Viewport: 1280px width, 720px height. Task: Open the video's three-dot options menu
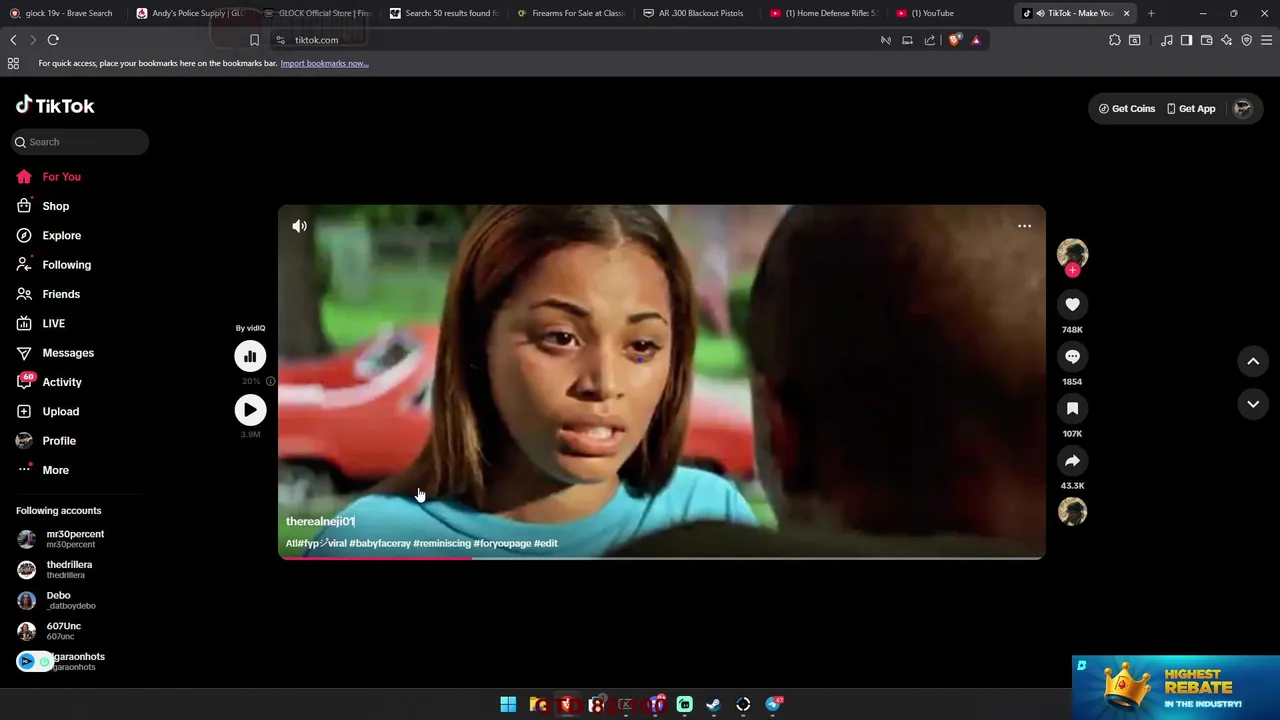pyautogui.click(x=1024, y=226)
